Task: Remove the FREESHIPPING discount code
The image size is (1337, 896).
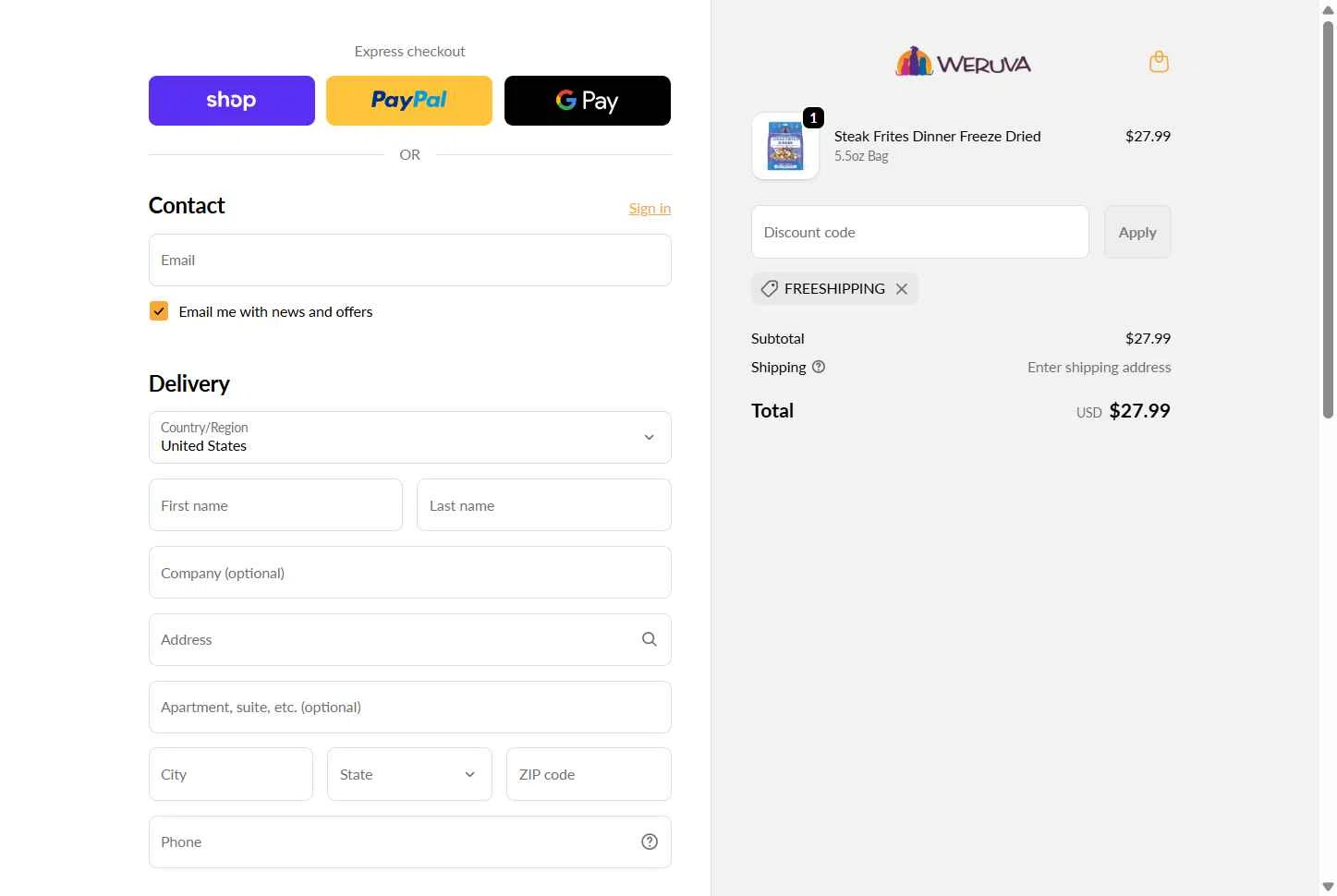Action: click(x=902, y=289)
